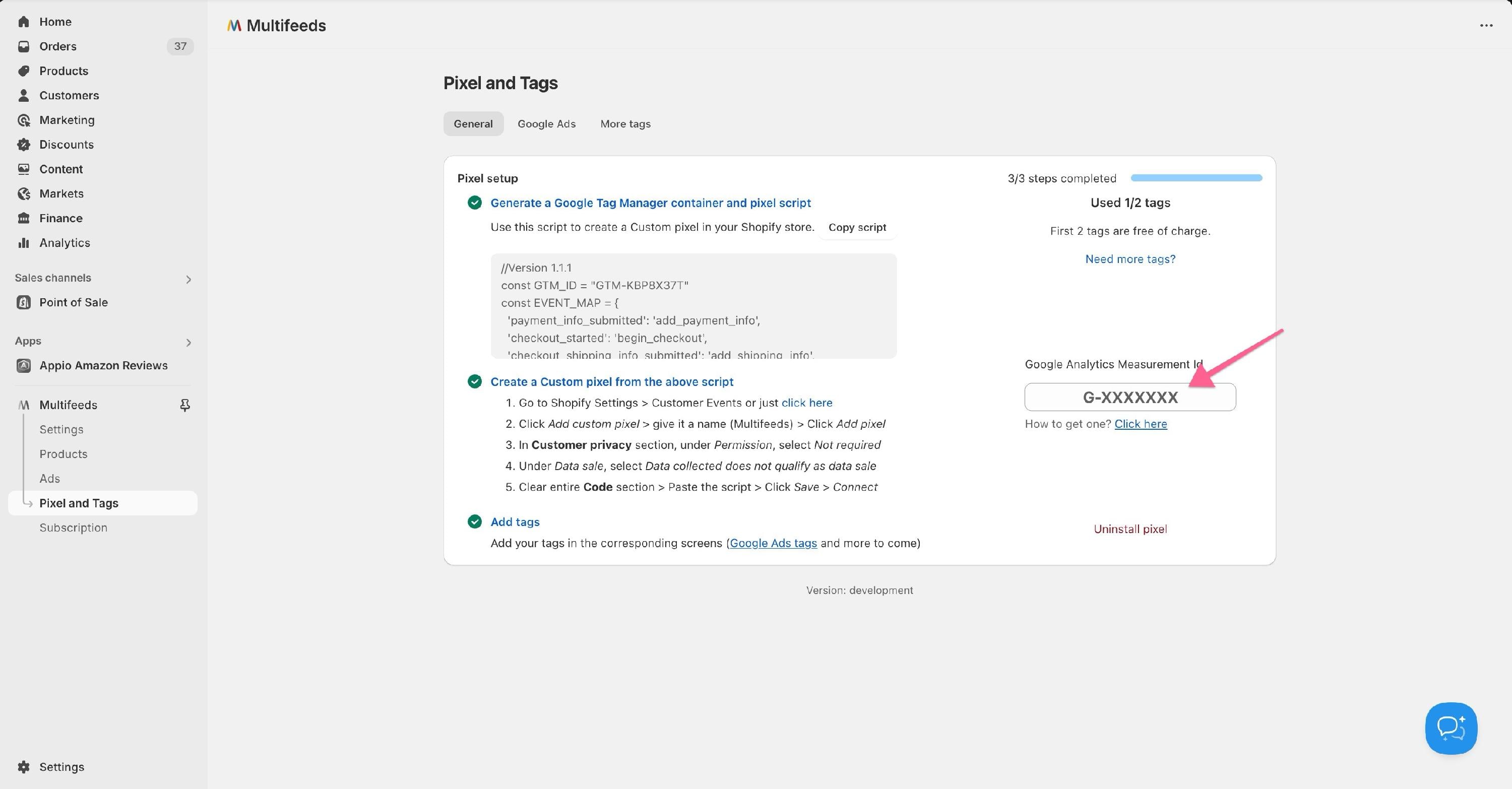Screen dimensions: 1512x789
Task: Click the Products tag icon in sidebar
Action: [x=24, y=71]
